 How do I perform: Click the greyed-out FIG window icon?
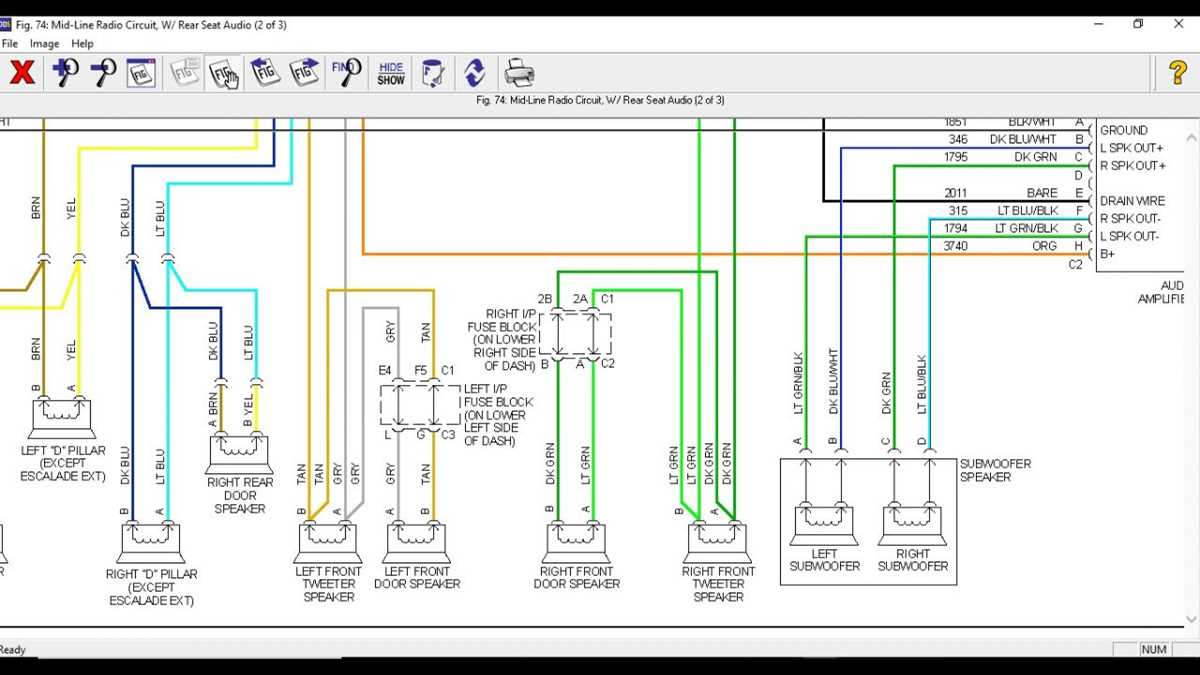click(x=185, y=72)
